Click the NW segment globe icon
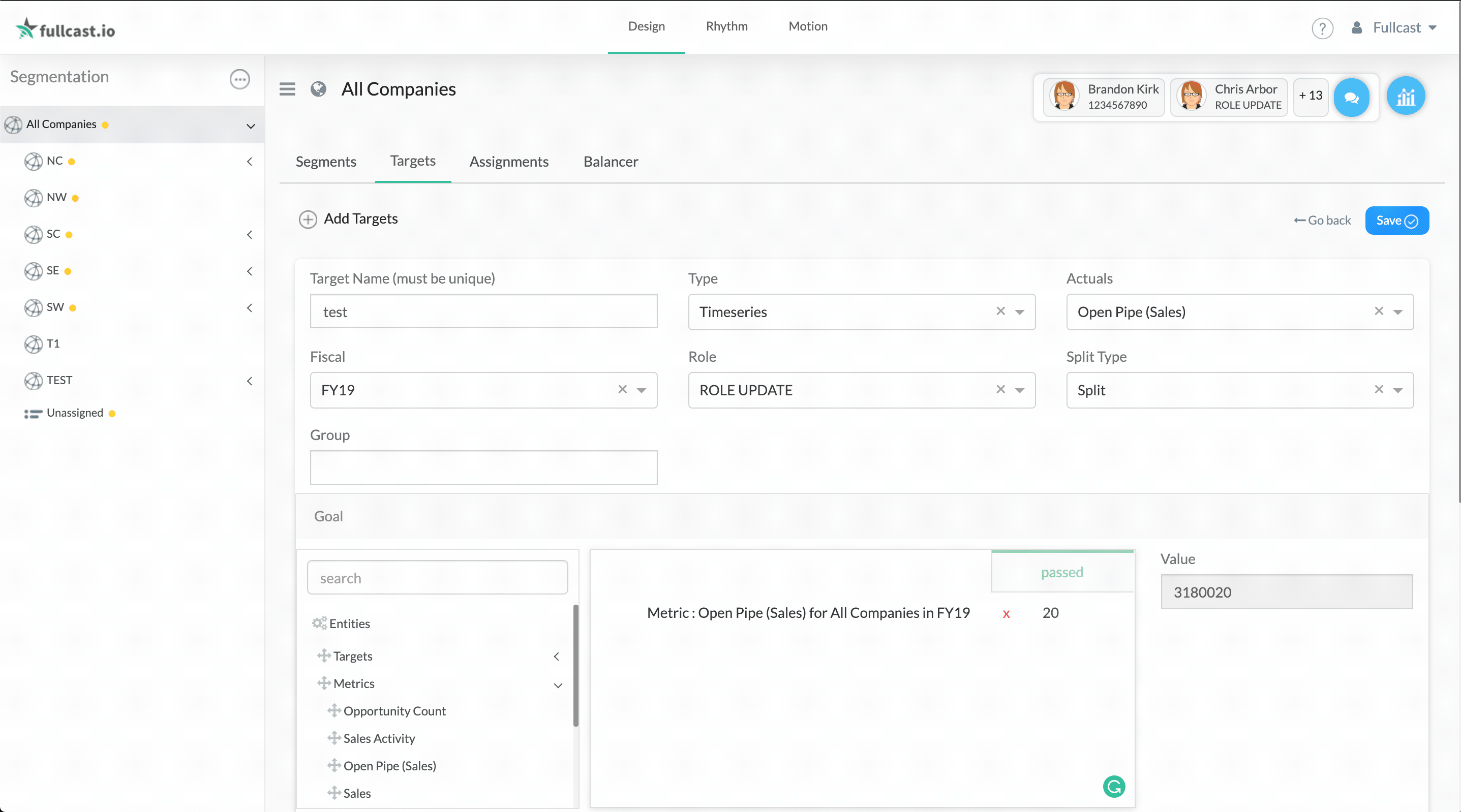Screen dimensions: 1461x812 point(34,198)
